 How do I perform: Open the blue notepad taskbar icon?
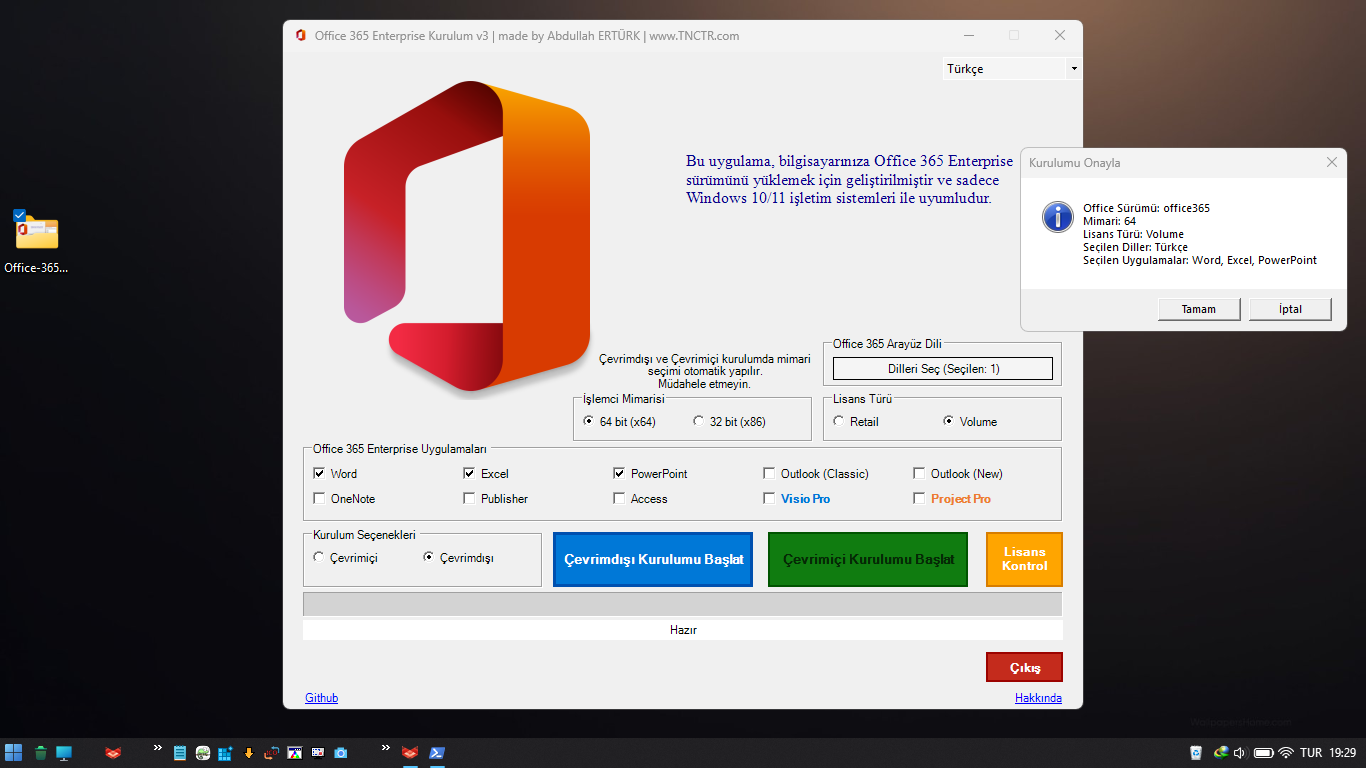pos(180,753)
